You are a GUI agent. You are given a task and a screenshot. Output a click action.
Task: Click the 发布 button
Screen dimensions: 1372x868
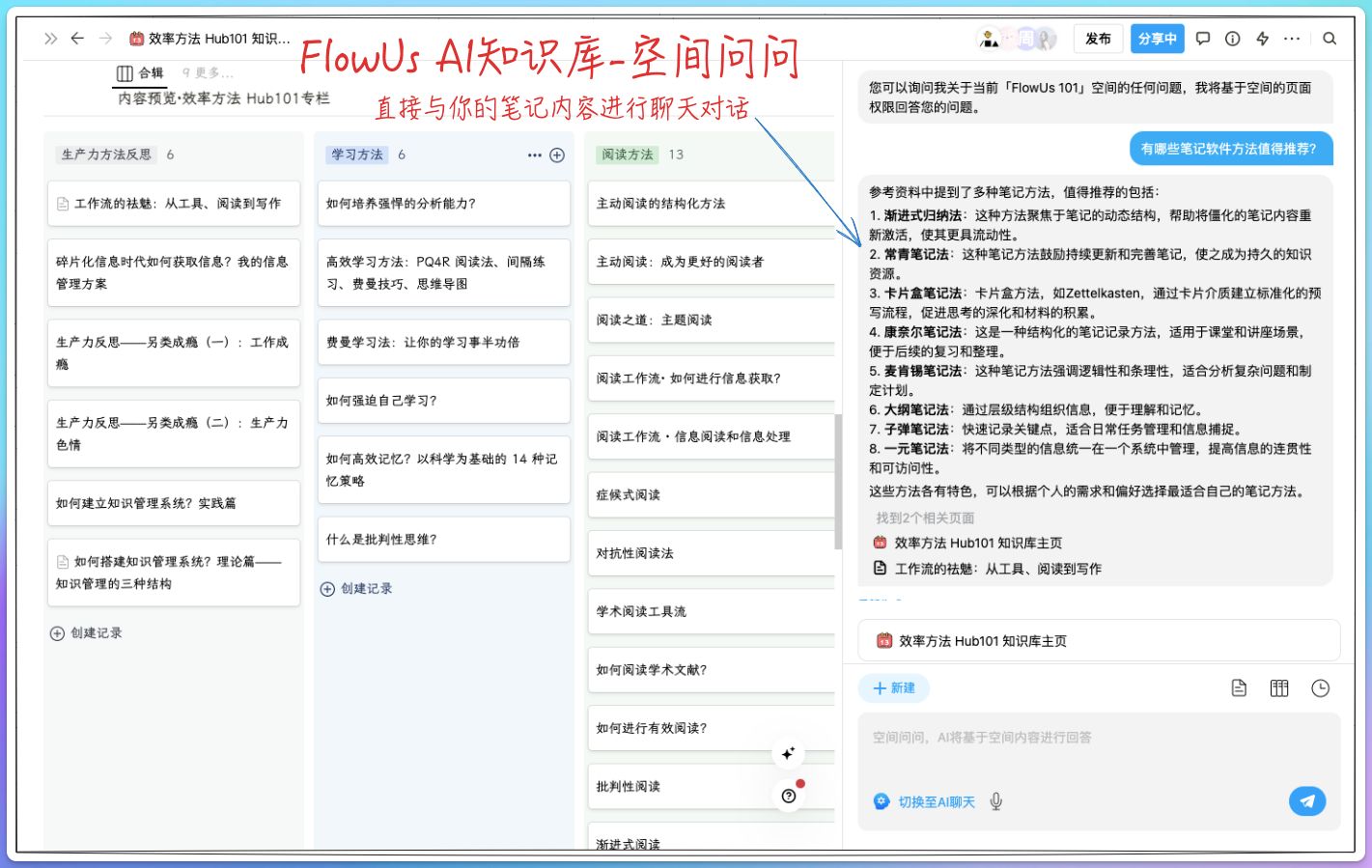1098,39
